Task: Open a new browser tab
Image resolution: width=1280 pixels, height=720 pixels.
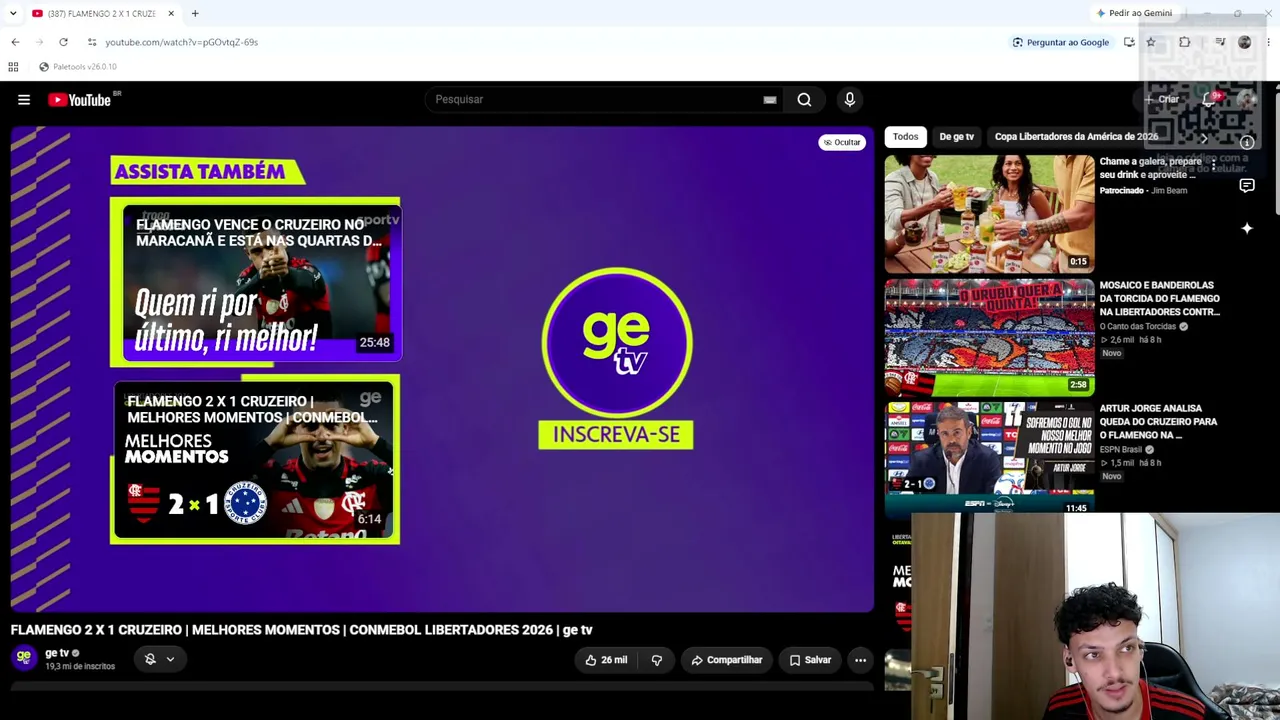Action: pos(195,13)
